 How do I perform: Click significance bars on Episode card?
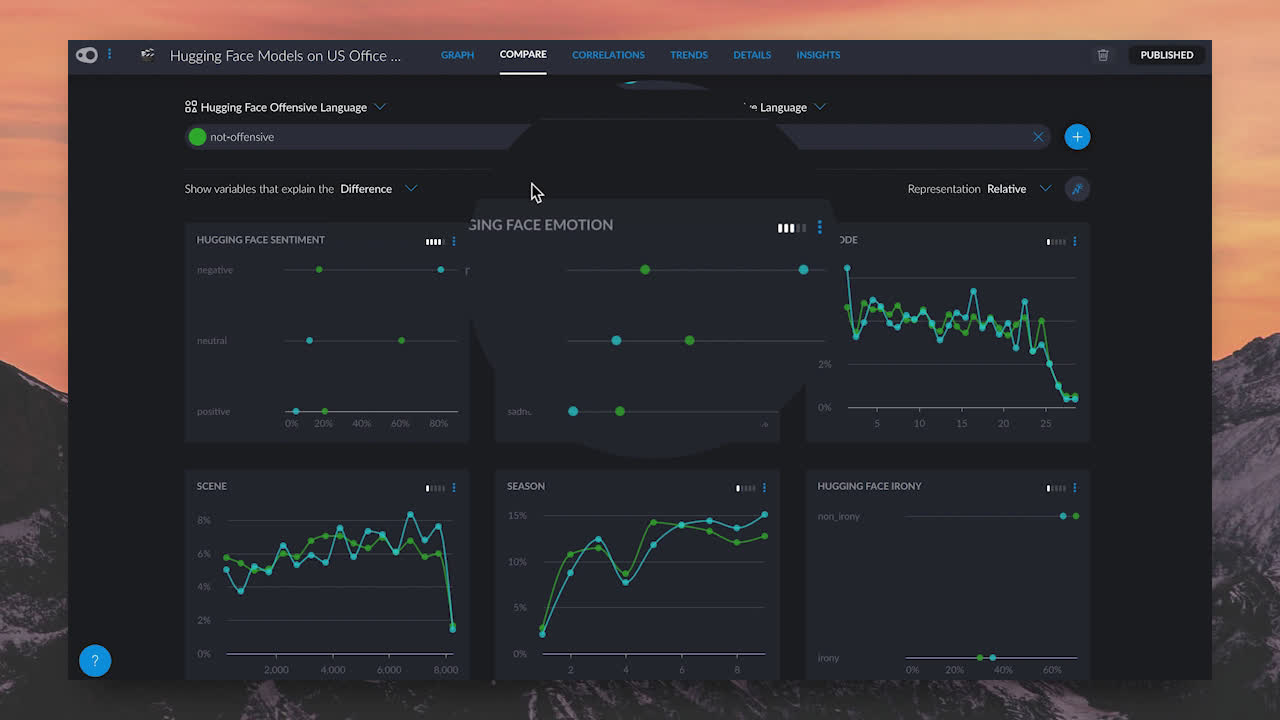pyautogui.click(x=1056, y=241)
